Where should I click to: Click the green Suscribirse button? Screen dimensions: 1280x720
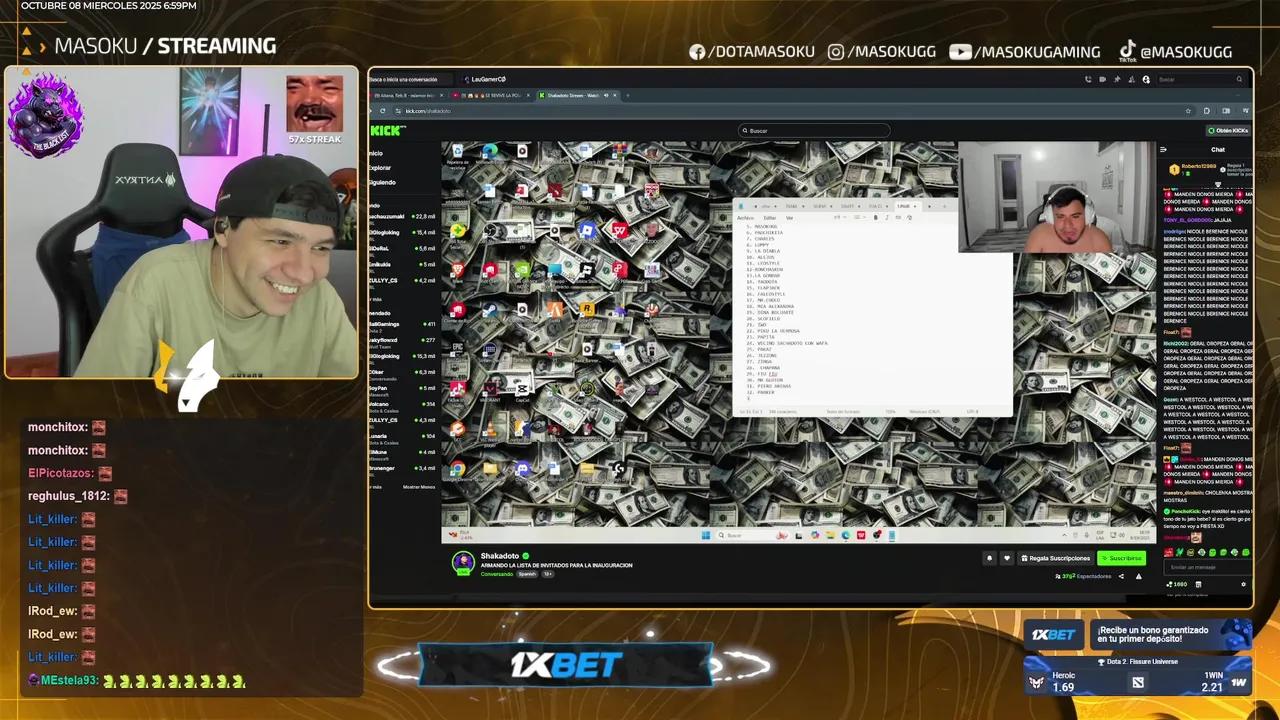click(1121, 558)
